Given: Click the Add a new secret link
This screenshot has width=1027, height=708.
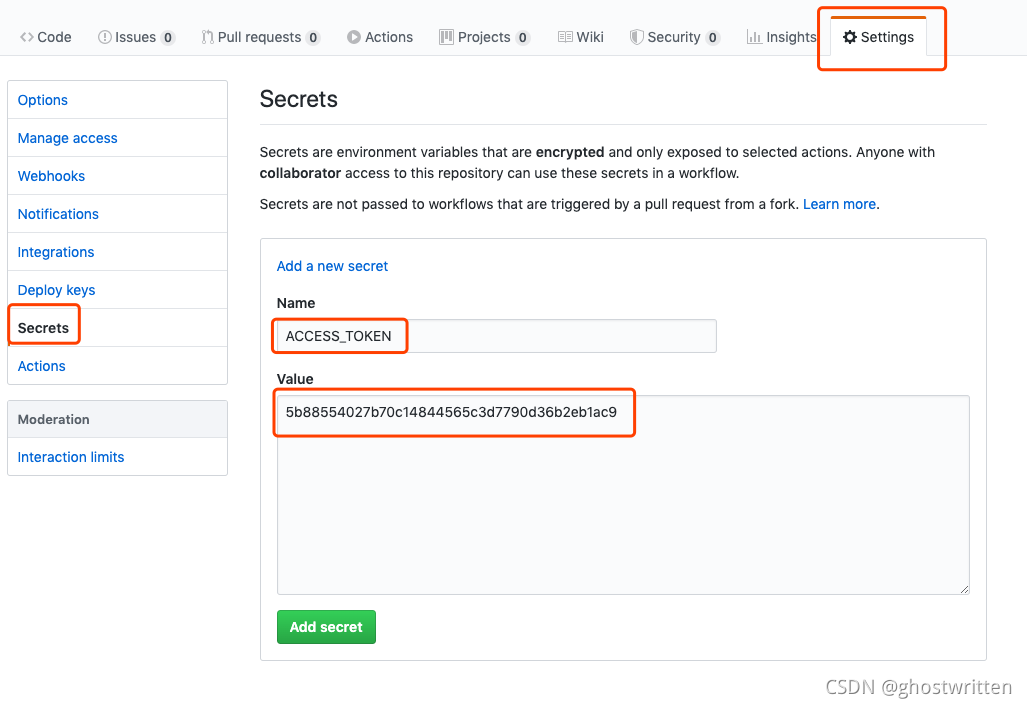Looking at the screenshot, I should [332, 266].
